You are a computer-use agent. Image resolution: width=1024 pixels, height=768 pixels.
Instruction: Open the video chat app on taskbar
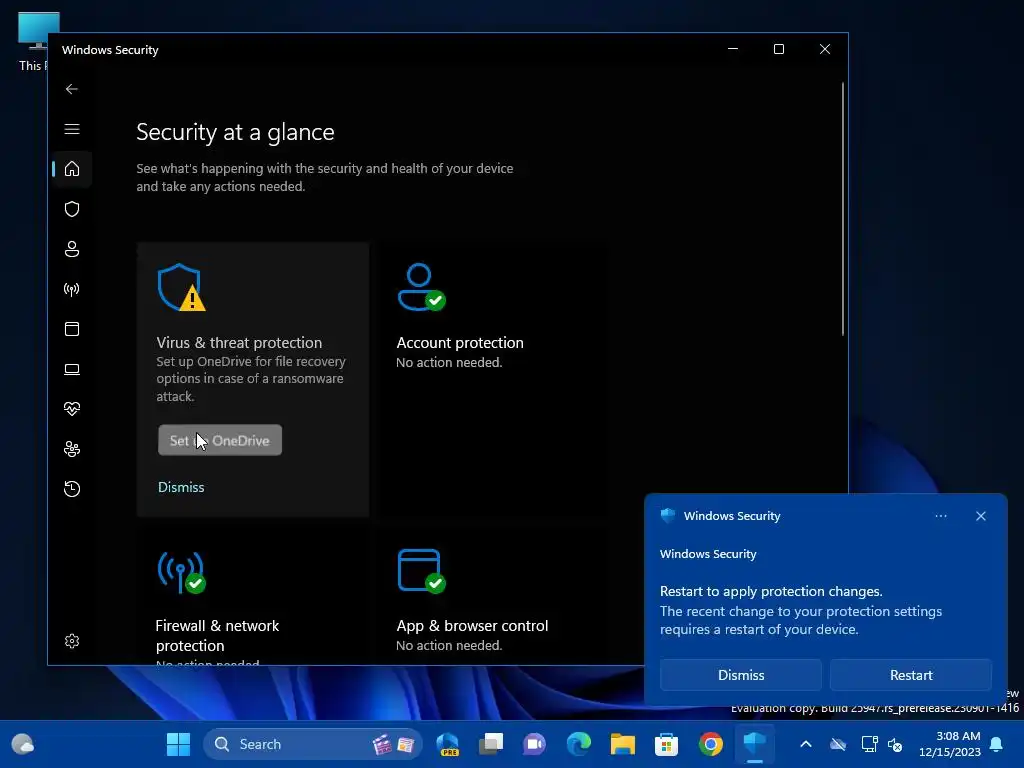pos(534,744)
